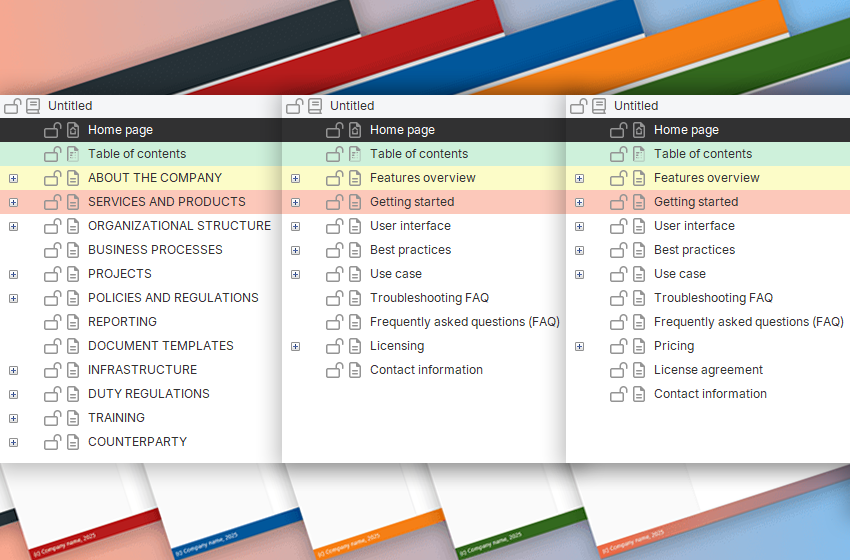Click the page icon beside REPORTING
Viewport: 850px width, 560px height.
(73, 322)
